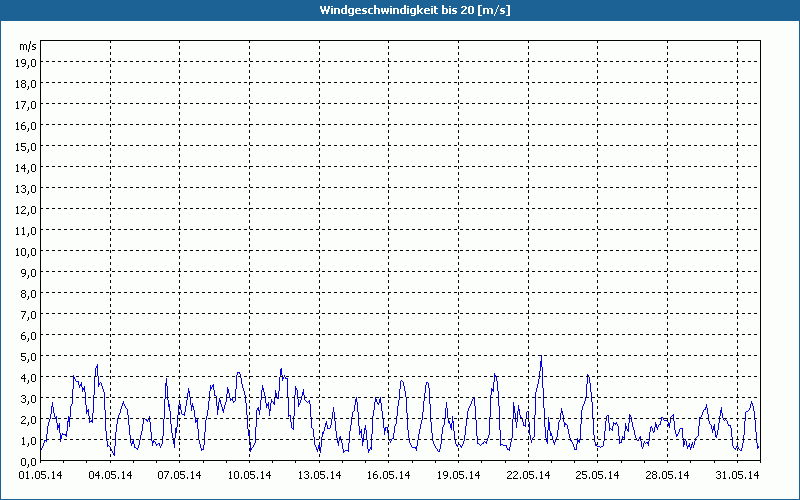Click the m/s unit label
The width and height of the screenshot is (800, 500).
[28, 46]
